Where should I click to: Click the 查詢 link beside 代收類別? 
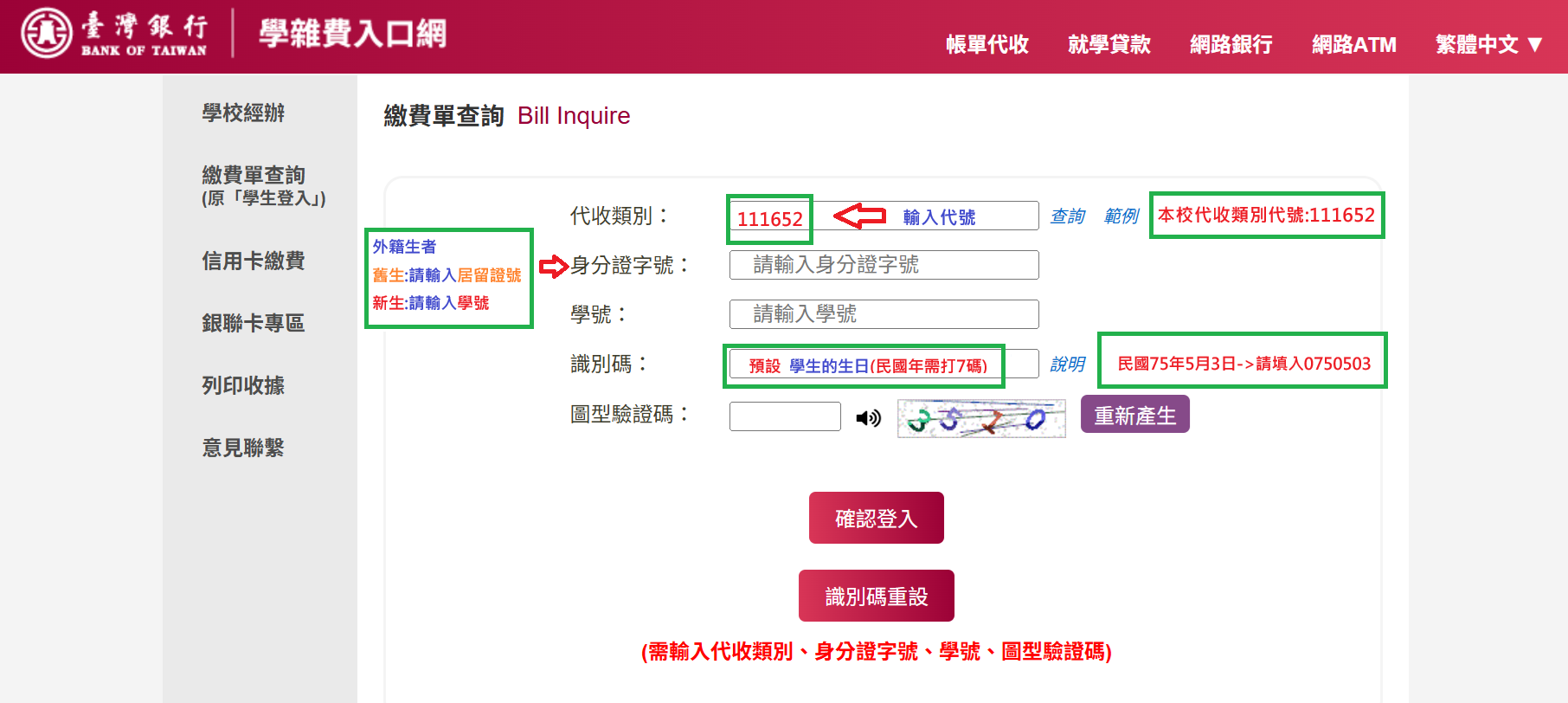[1067, 216]
